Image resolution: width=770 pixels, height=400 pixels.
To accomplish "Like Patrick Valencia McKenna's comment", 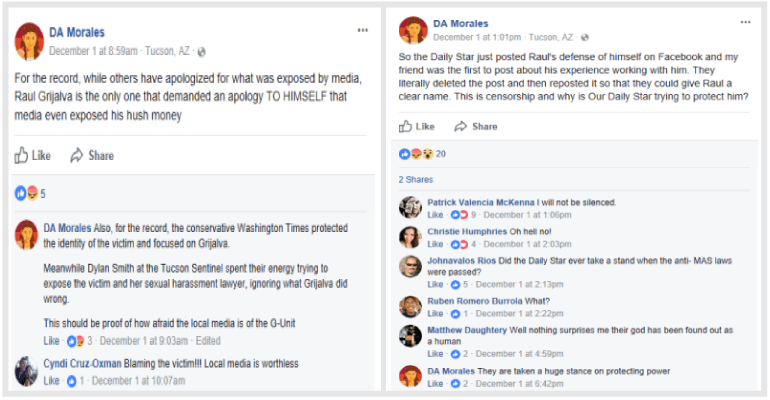I will point(435,214).
